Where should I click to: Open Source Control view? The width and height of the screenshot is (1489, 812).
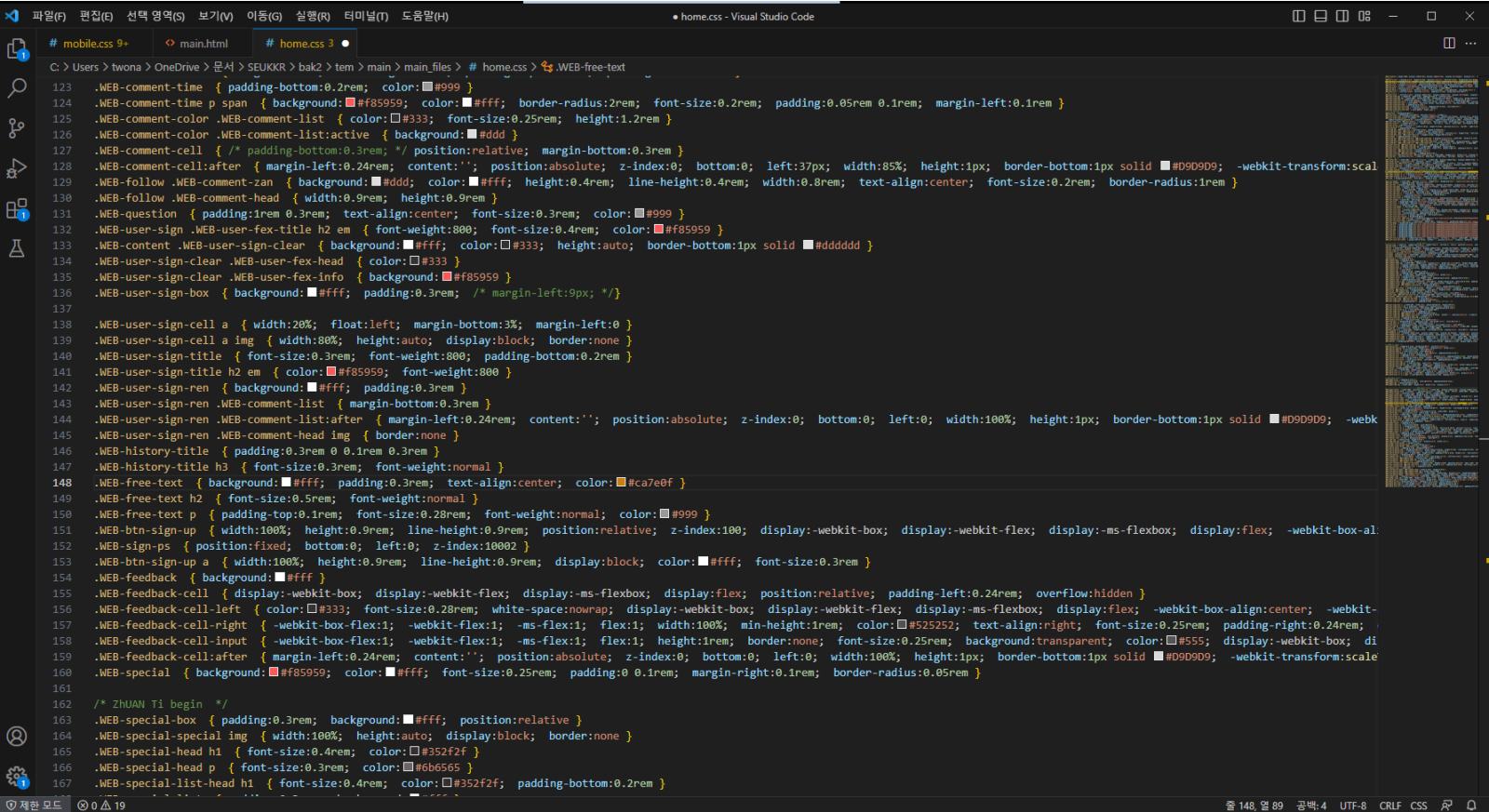[x=17, y=128]
